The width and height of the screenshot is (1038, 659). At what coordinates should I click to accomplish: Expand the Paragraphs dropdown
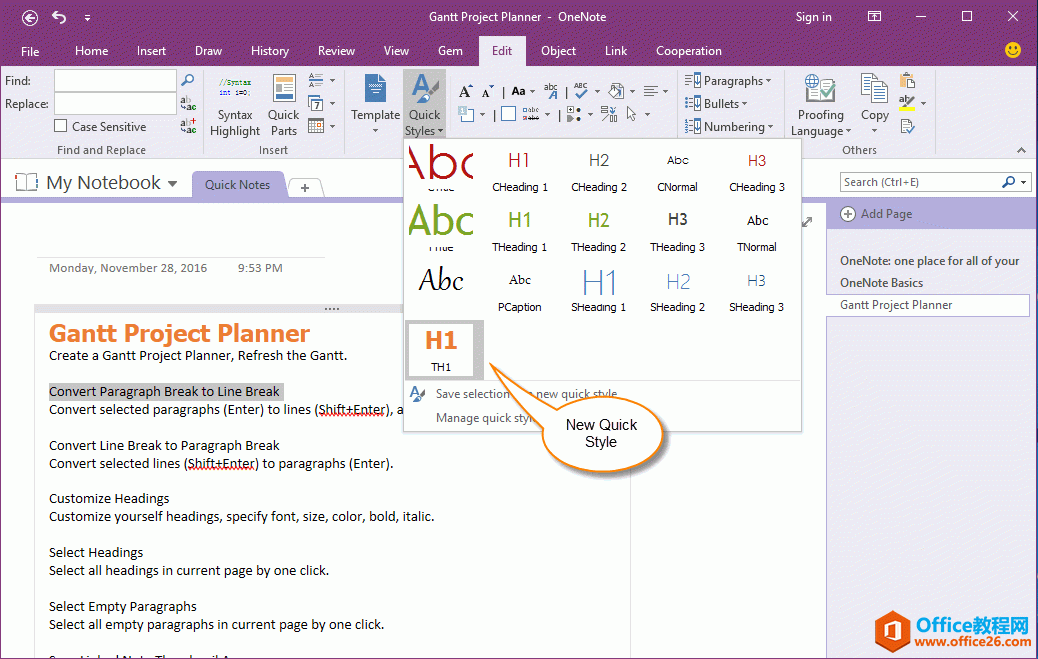pos(728,81)
